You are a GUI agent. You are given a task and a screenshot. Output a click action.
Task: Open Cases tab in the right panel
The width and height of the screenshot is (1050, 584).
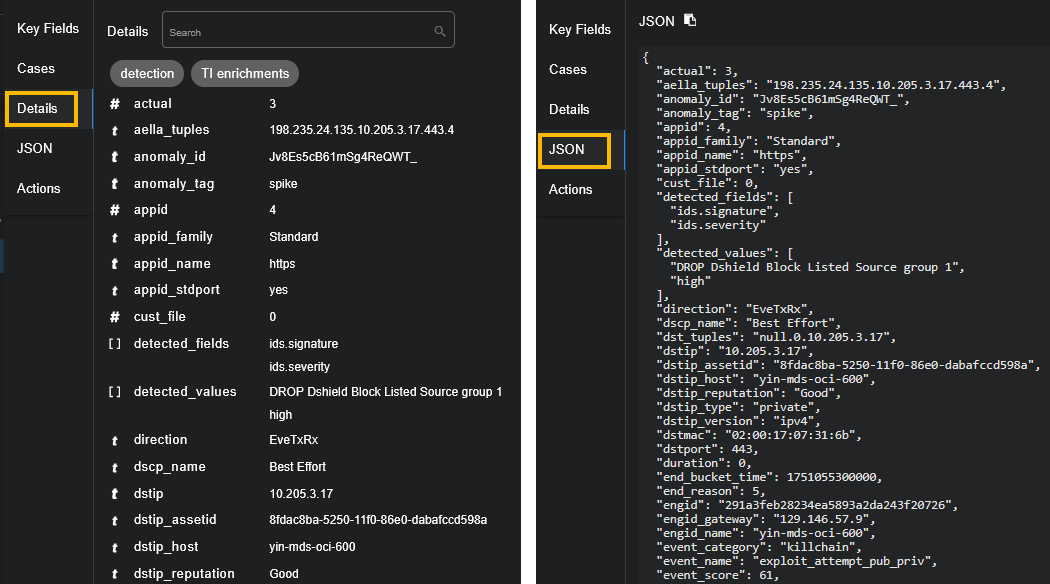[x=568, y=69]
